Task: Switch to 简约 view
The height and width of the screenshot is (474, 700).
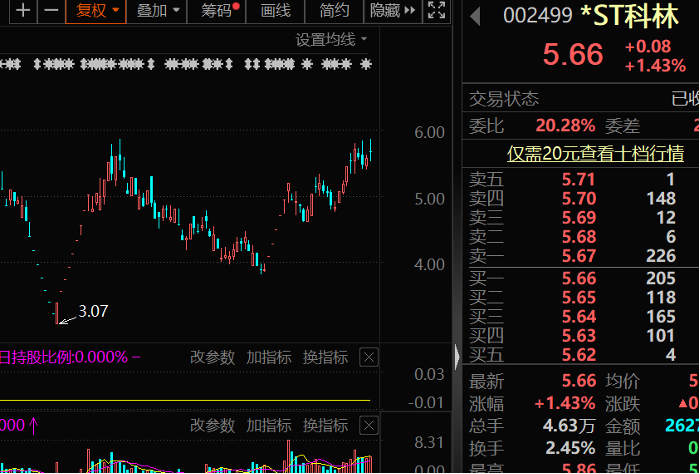Action: coord(334,11)
